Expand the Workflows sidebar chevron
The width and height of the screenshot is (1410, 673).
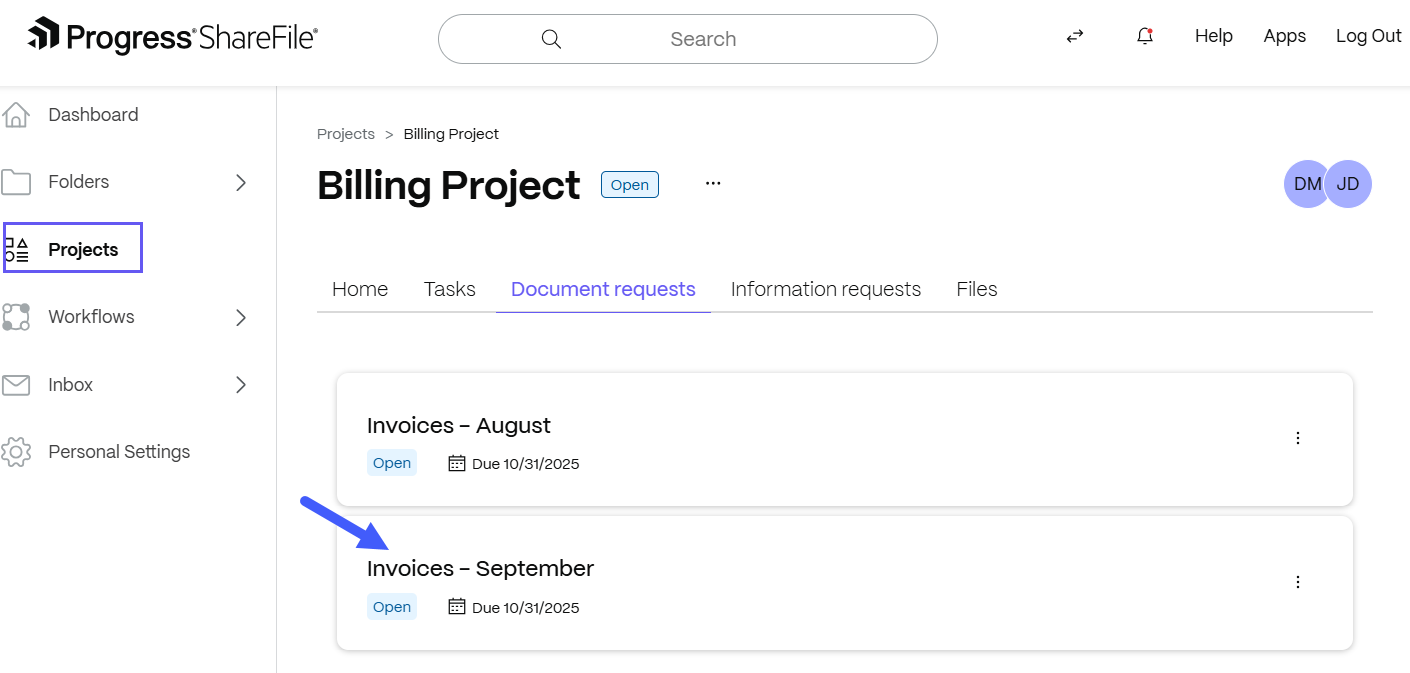pyautogui.click(x=240, y=317)
